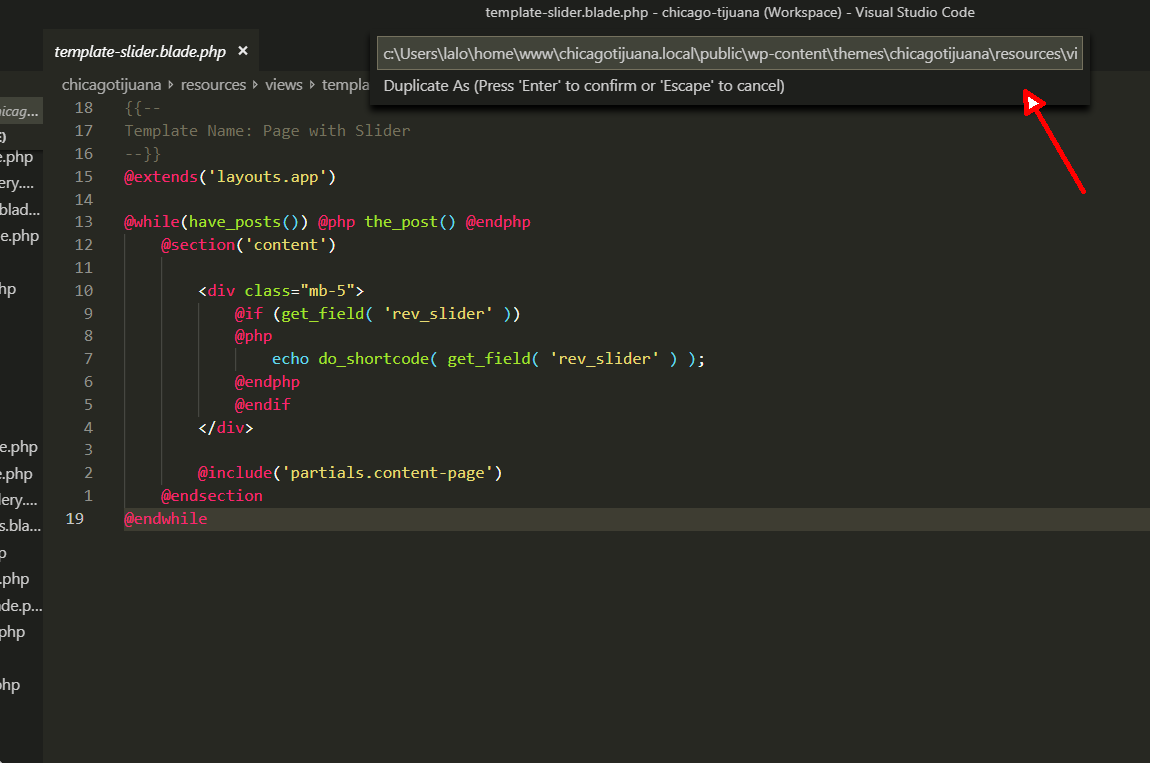The height and width of the screenshot is (763, 1150).
Task: Select the highlighted 'icag...' sidebar entry
Action: tap(20, 112)
